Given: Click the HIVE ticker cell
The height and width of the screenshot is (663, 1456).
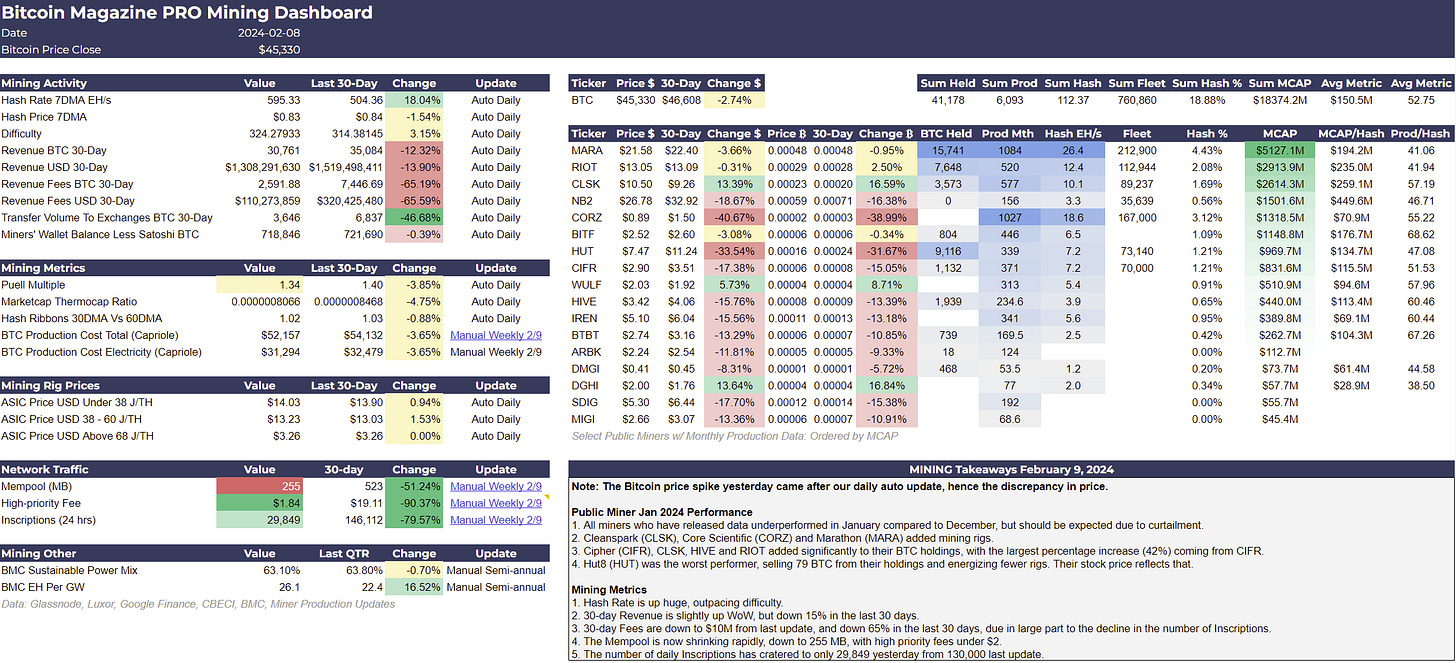Looking at the screenshot, I should [584, 301].
